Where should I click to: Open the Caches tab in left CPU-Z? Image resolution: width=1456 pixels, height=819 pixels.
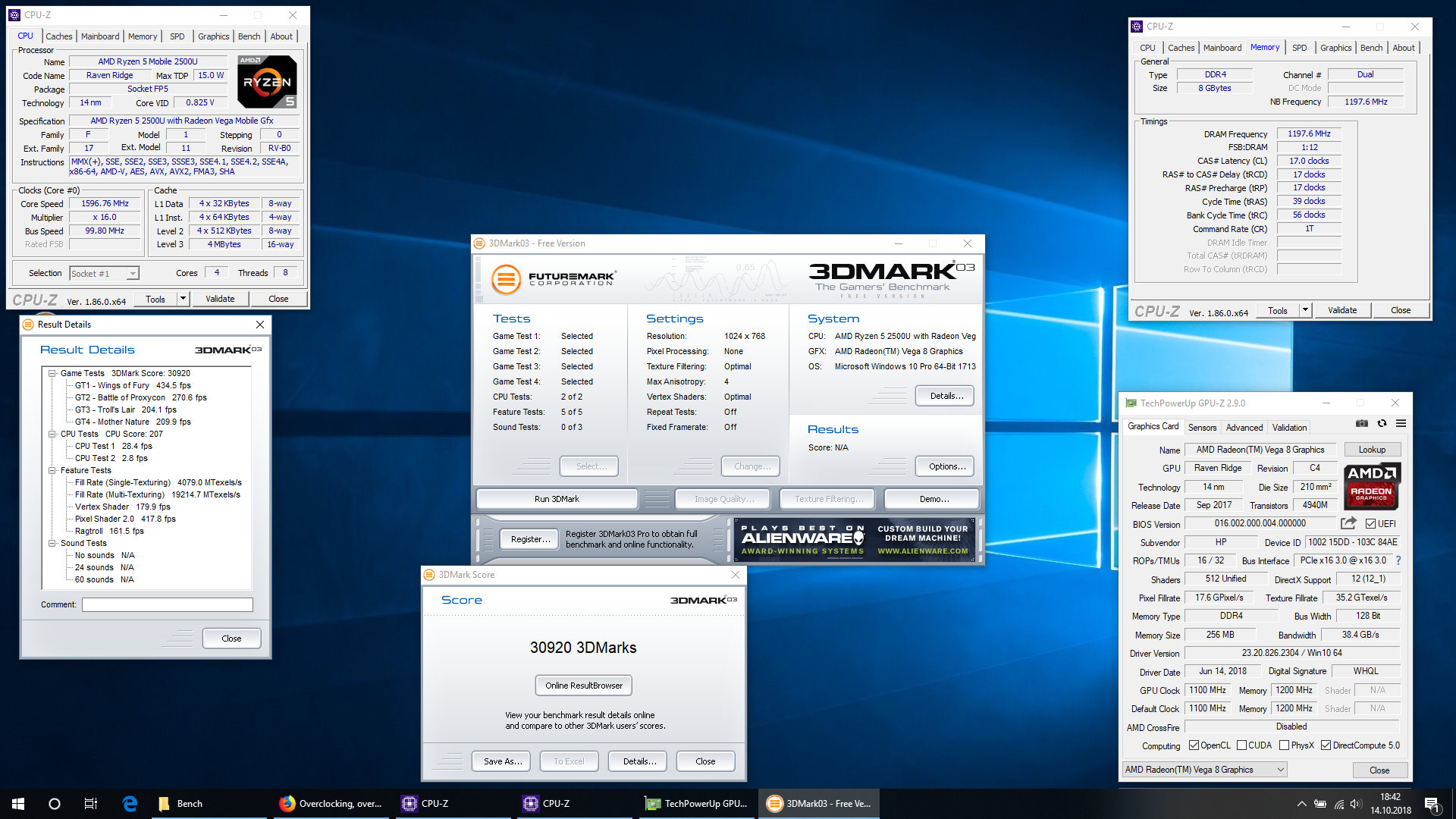click(x=58, y=36)
